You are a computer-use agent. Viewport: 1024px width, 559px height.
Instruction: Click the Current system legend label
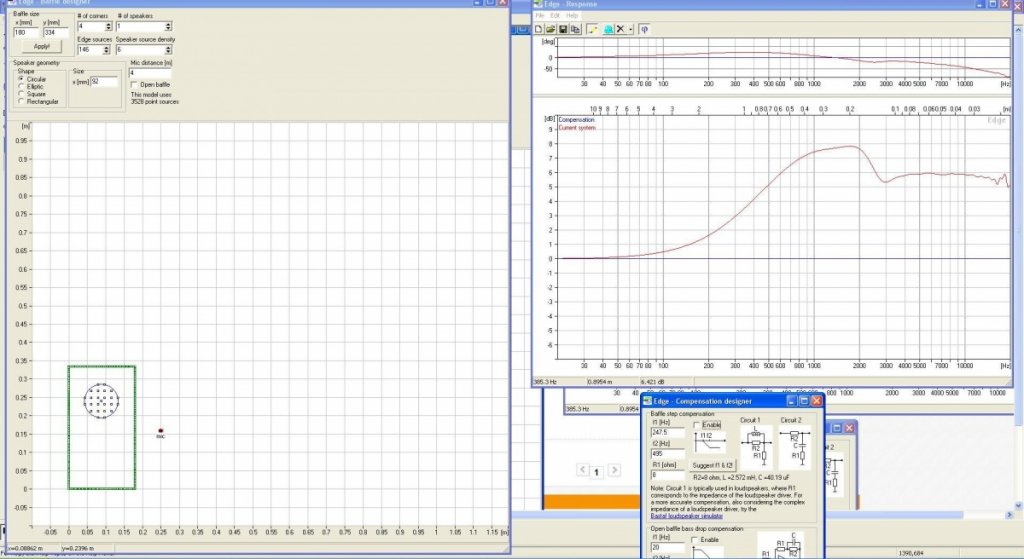[x=577, y=127]
